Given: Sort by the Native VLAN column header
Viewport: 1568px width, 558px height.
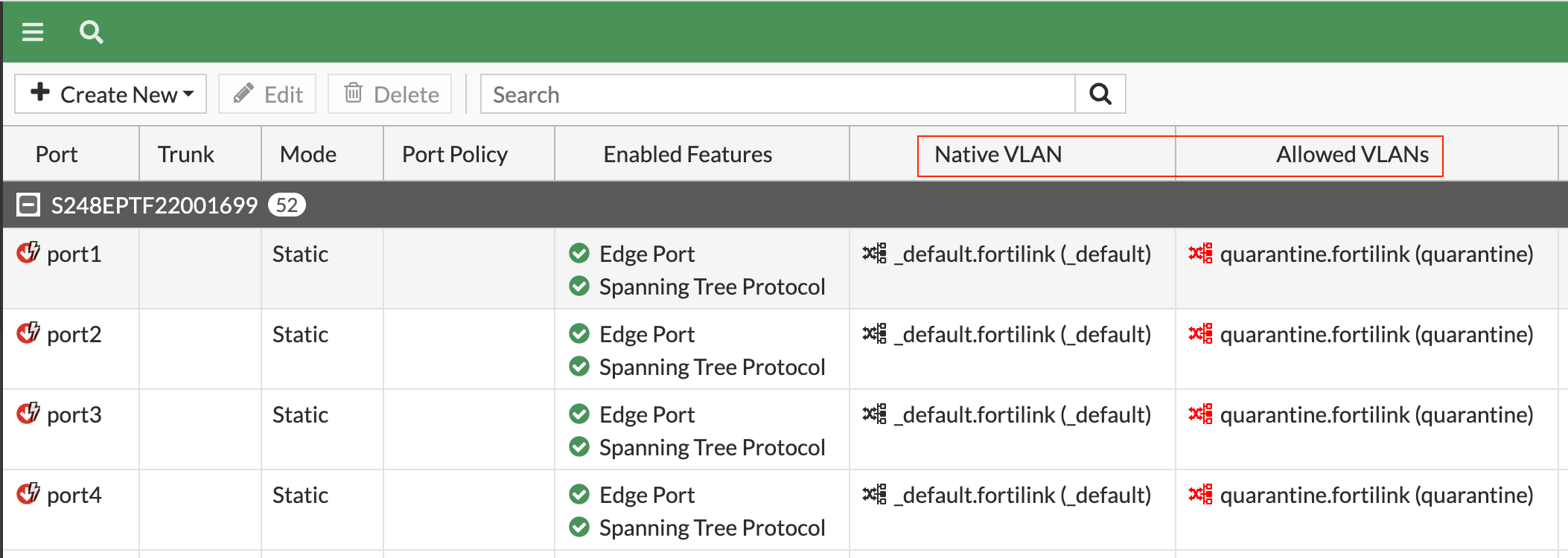Looking at the screenshot, I should click(x=998, y=154).
